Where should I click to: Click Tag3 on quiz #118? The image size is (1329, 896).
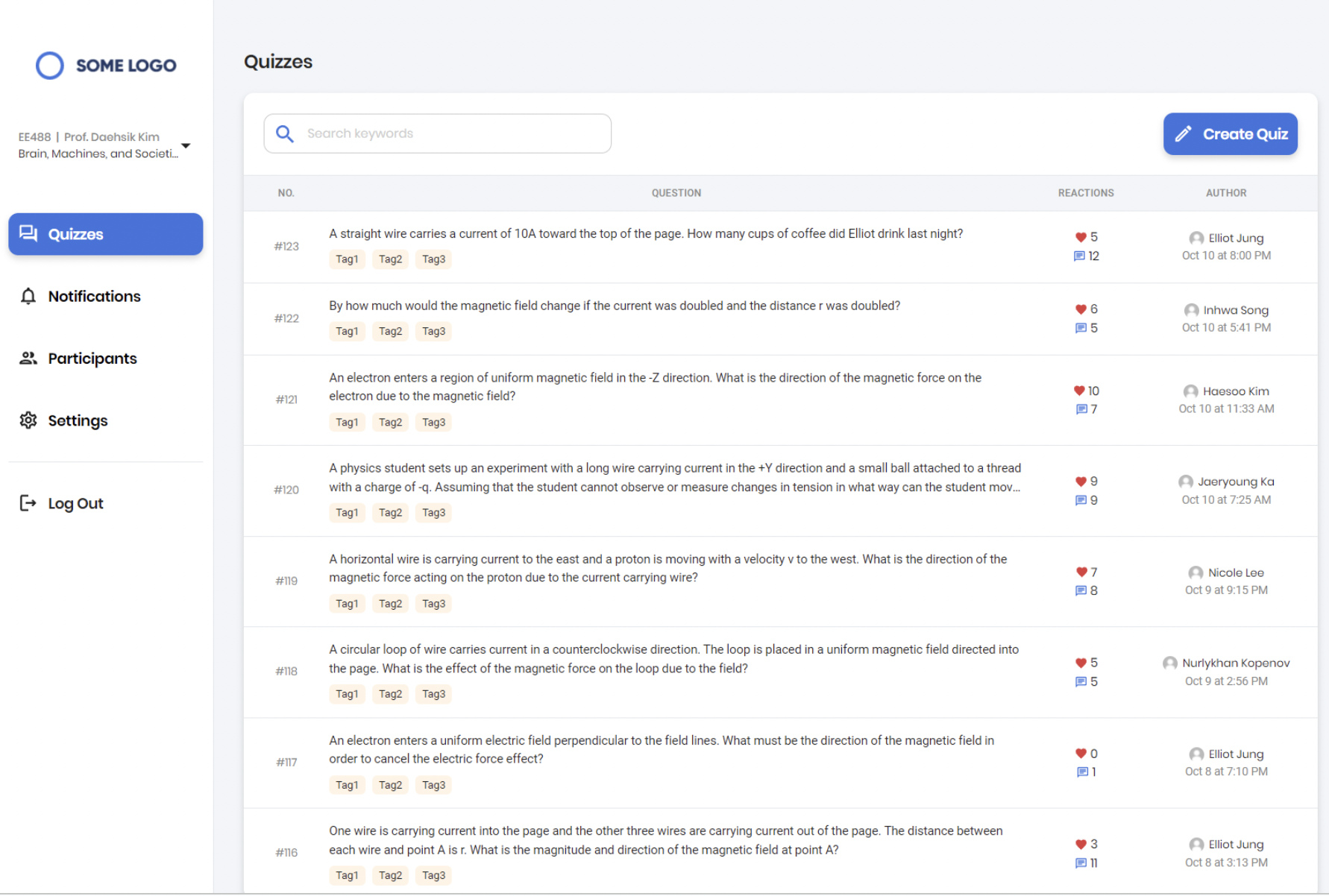point(433,694)
